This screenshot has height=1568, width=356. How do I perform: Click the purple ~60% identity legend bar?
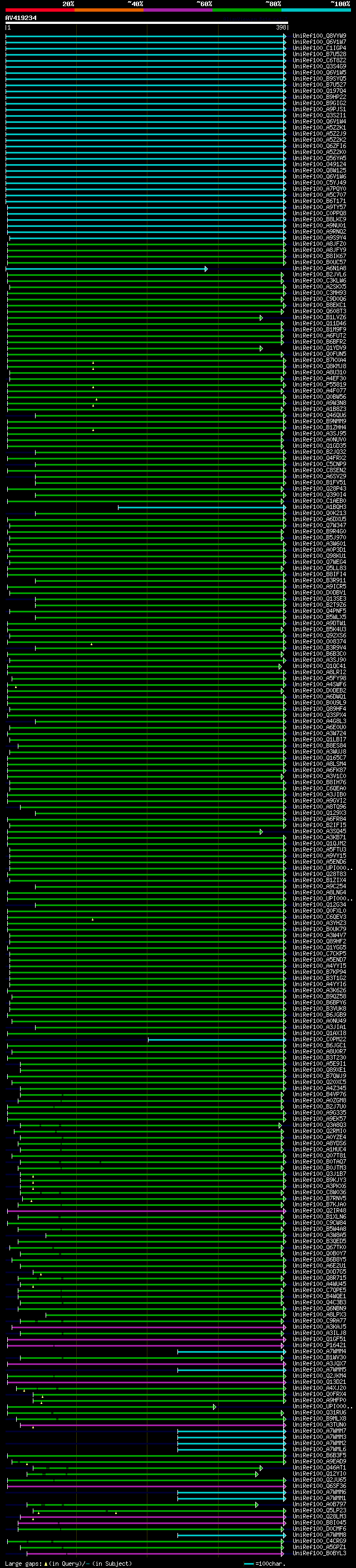pyautogui.click(x=179, y=11)
